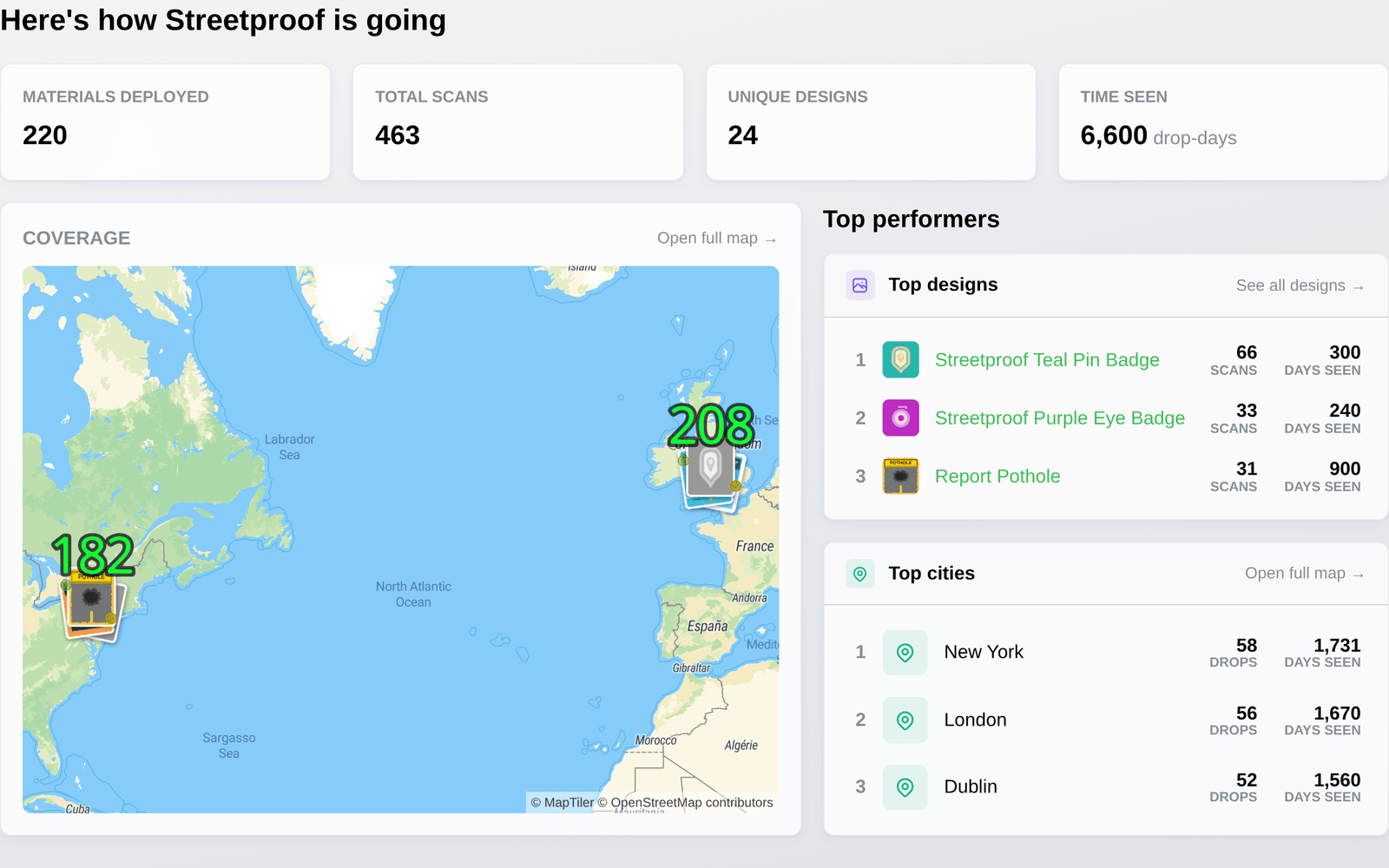Click the Labrador Sea map label
This screenshot has width=1389, height=868.
click(289, 447)
